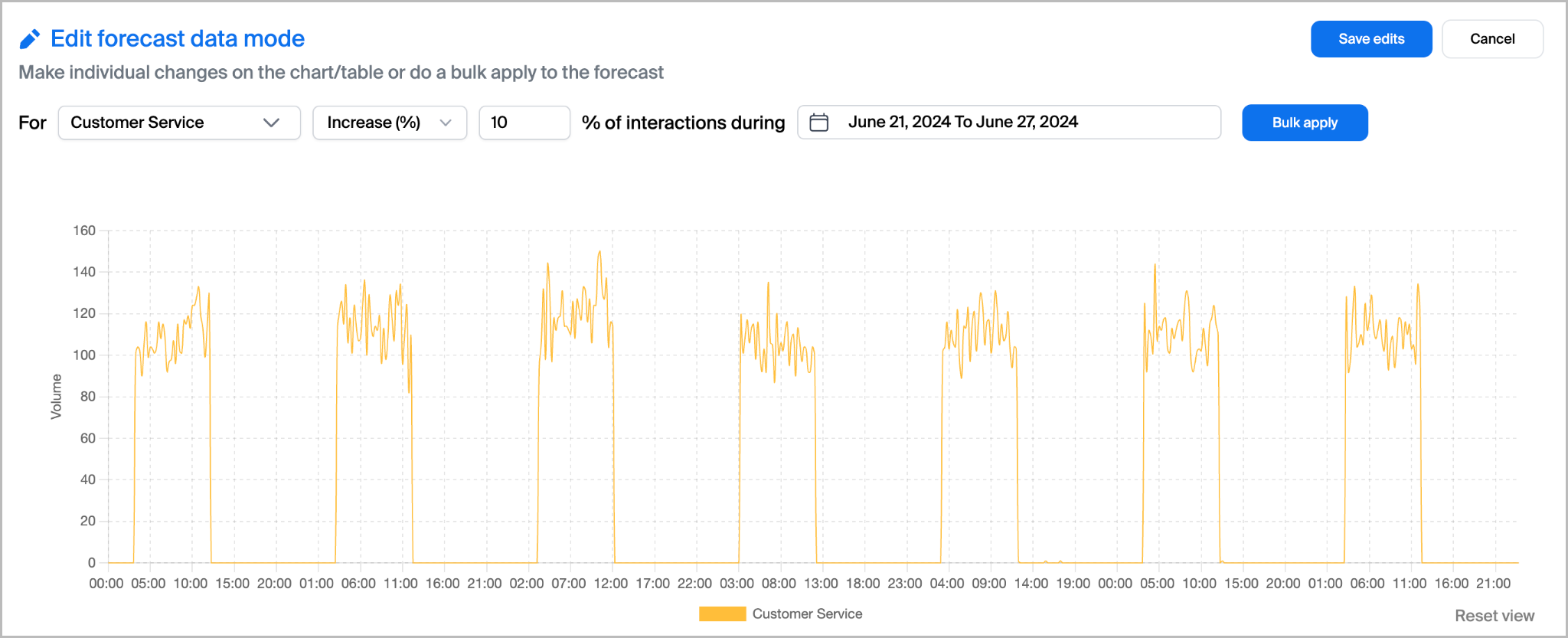Open the calendar icon in the date field
The height and width of the screenshot is (638, 1568).
(x=818, y=123)
